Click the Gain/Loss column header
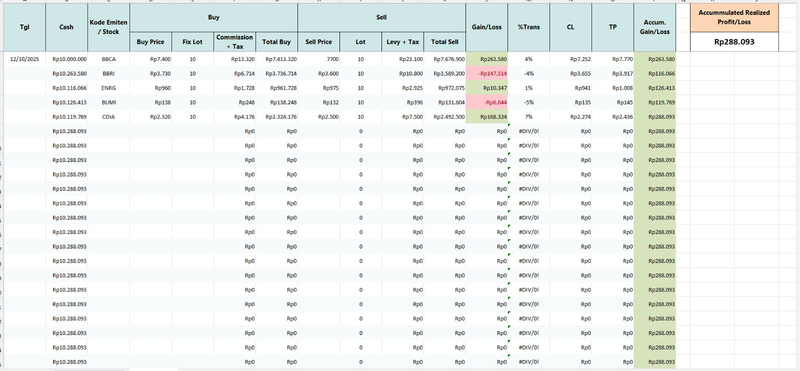 (486, 28)
